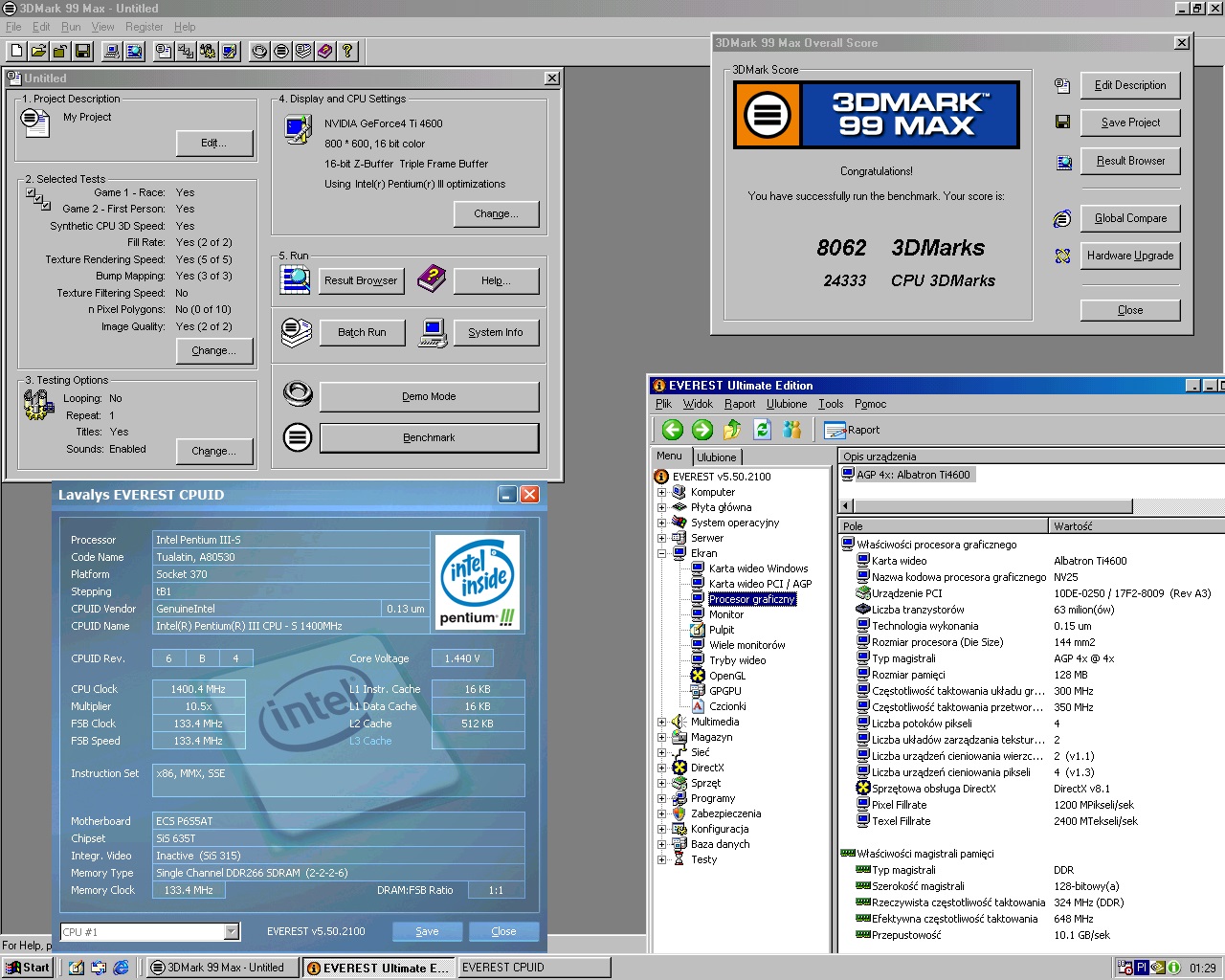Click the computer System Info toolbar icon
This screenshot has width=1225, height=980.
[112, 51]
